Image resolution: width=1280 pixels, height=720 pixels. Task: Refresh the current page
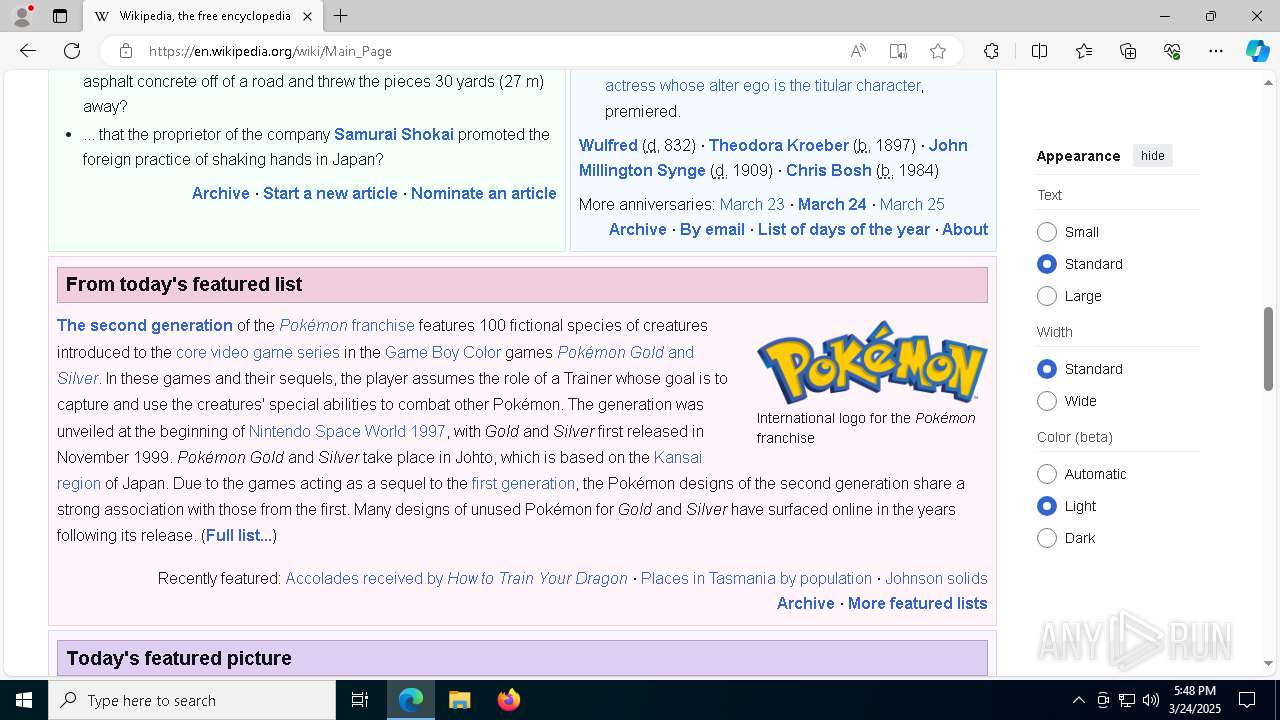pyautogui.click(x=72, y=51)
